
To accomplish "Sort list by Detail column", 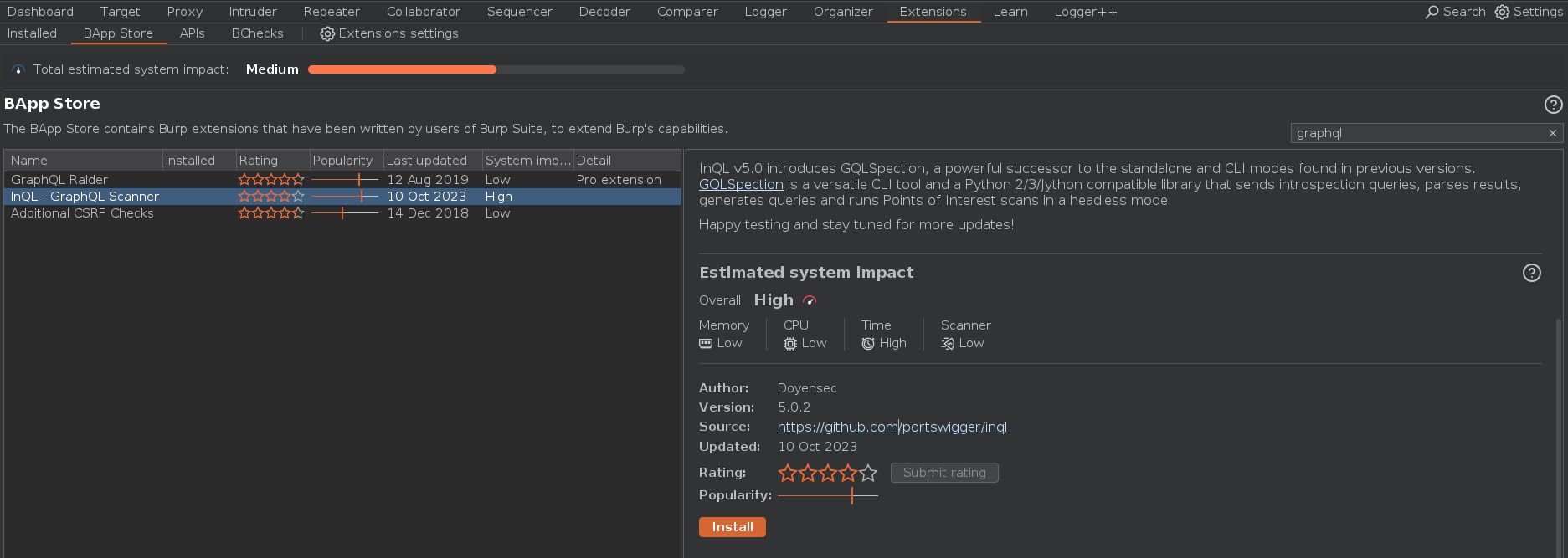I will coord(627,161).
